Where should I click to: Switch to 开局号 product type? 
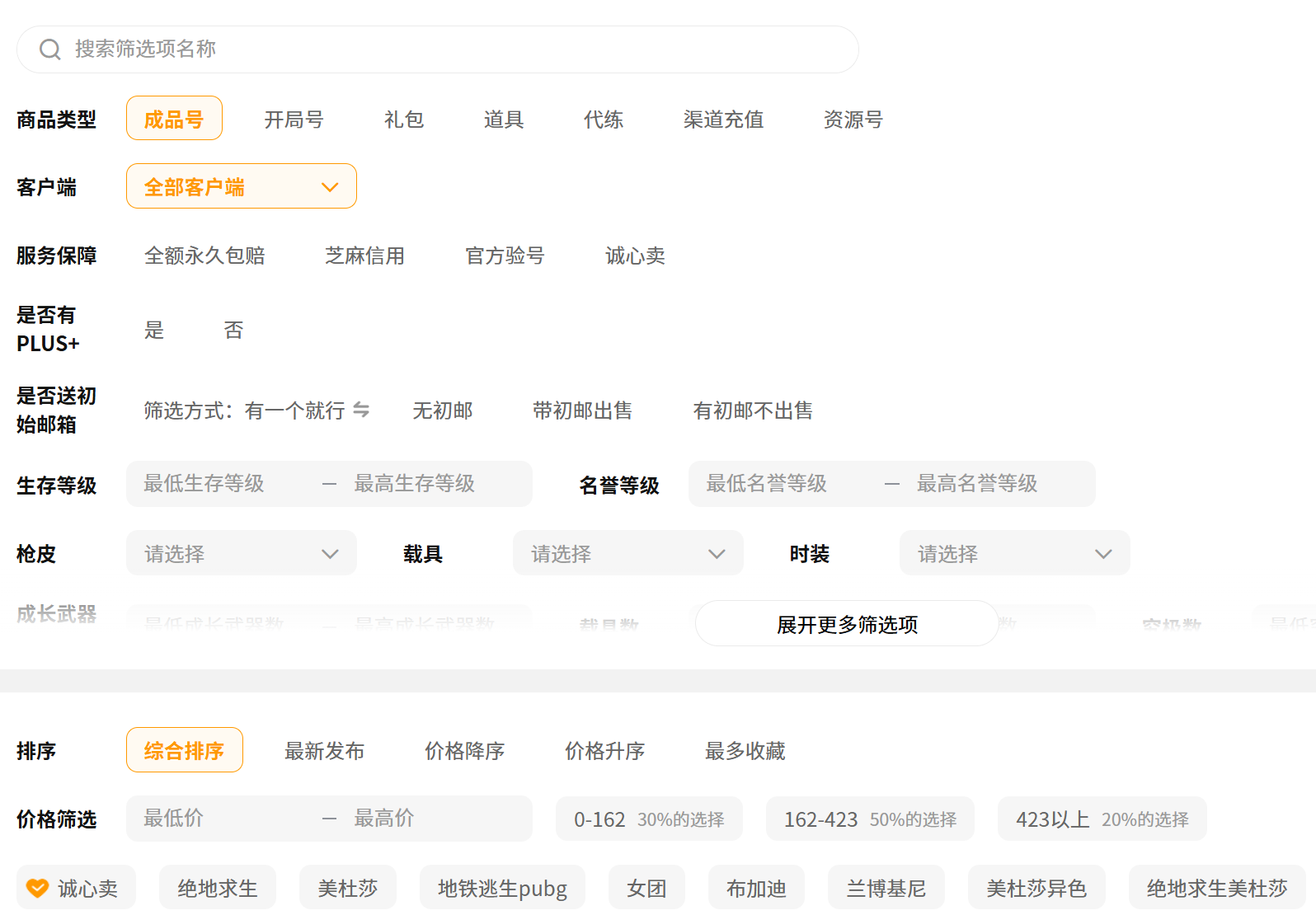coord(294,120)
